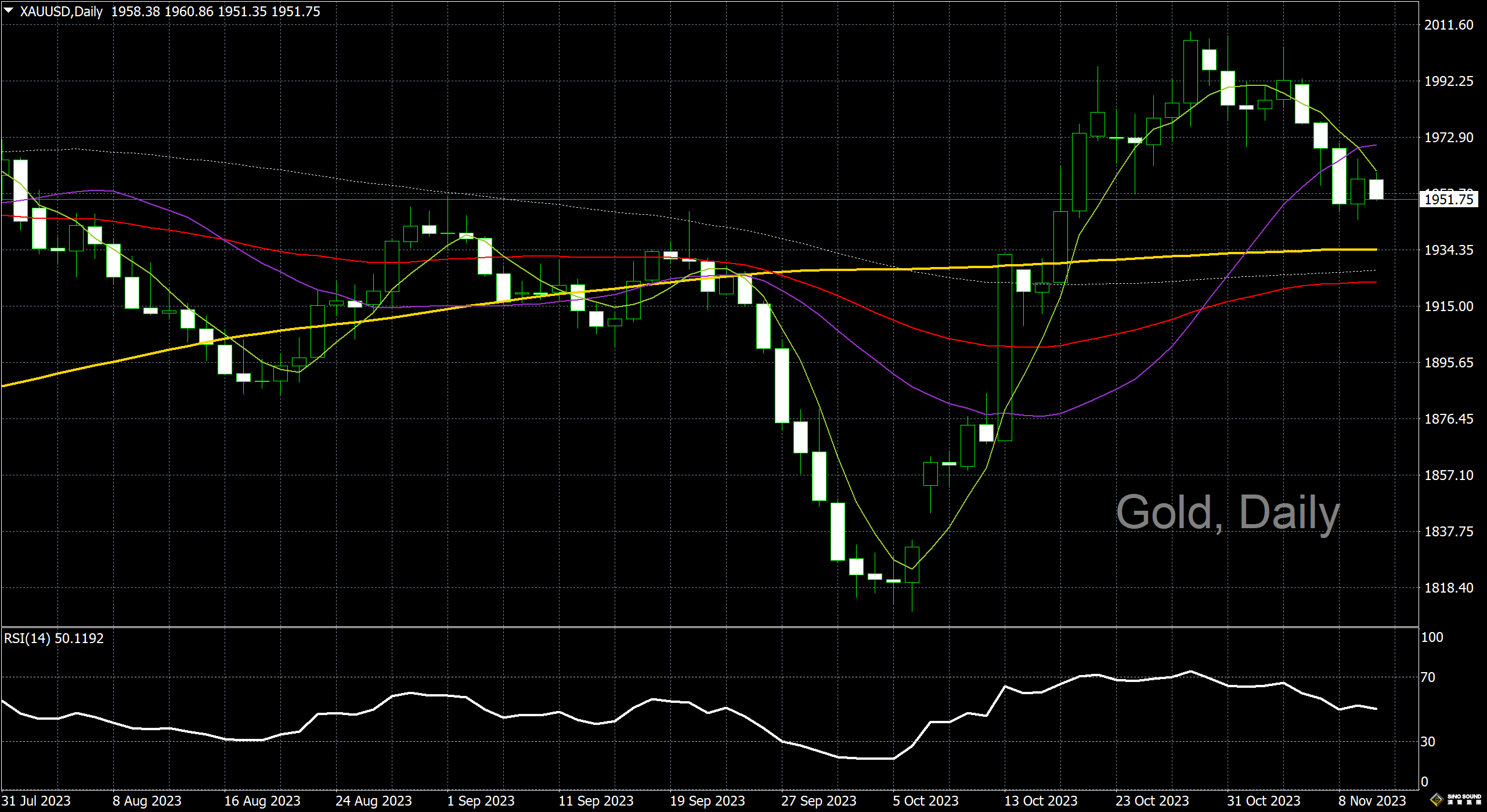Click the 8 Nov 2023 date label

1372,801
